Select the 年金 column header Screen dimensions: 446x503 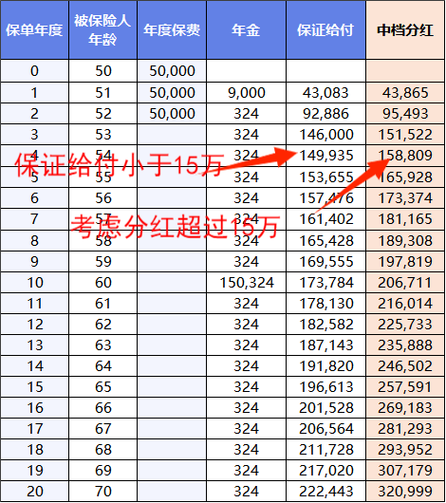[246, 30]
